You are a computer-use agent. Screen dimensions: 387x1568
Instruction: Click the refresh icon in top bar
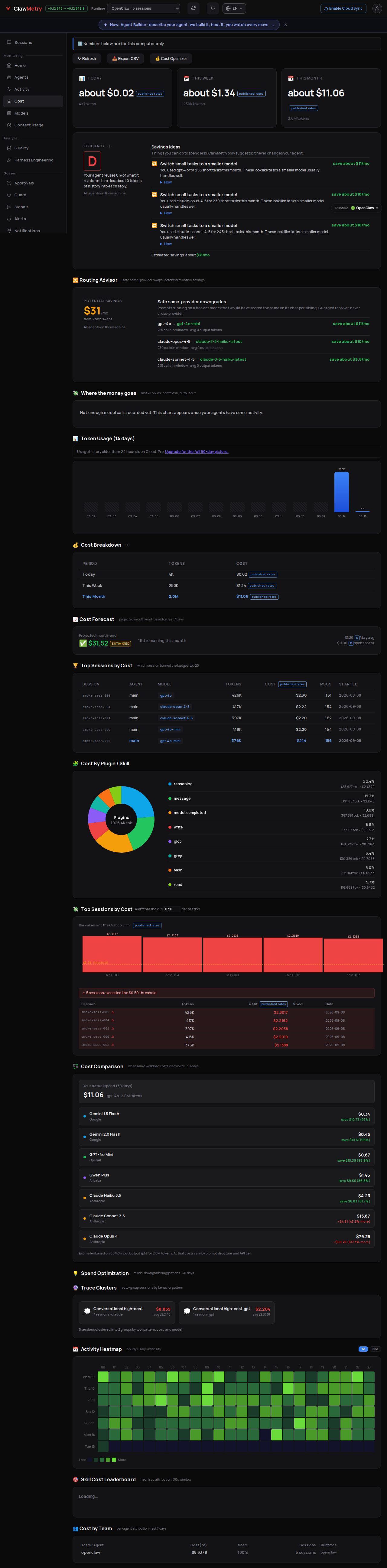click(x=193, y=8)
